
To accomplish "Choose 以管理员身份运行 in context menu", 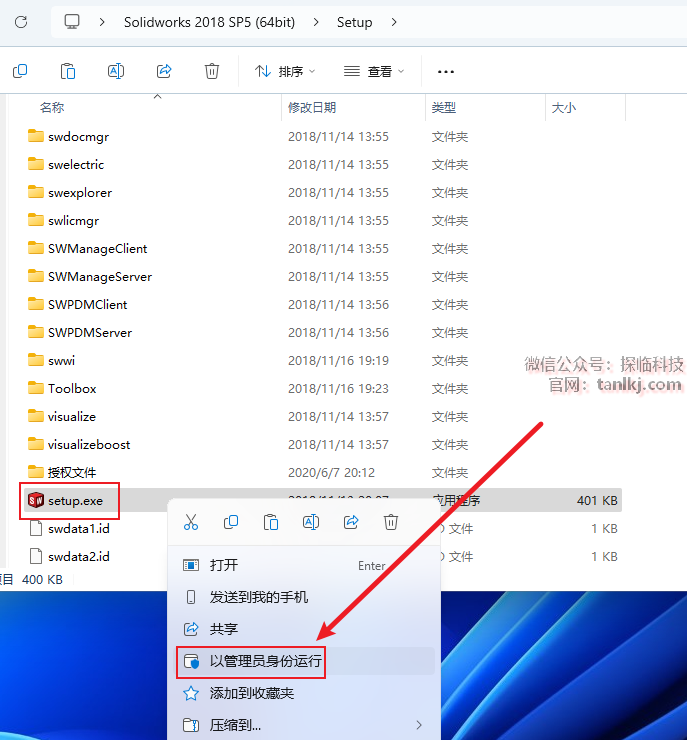I will click(305, 661).
